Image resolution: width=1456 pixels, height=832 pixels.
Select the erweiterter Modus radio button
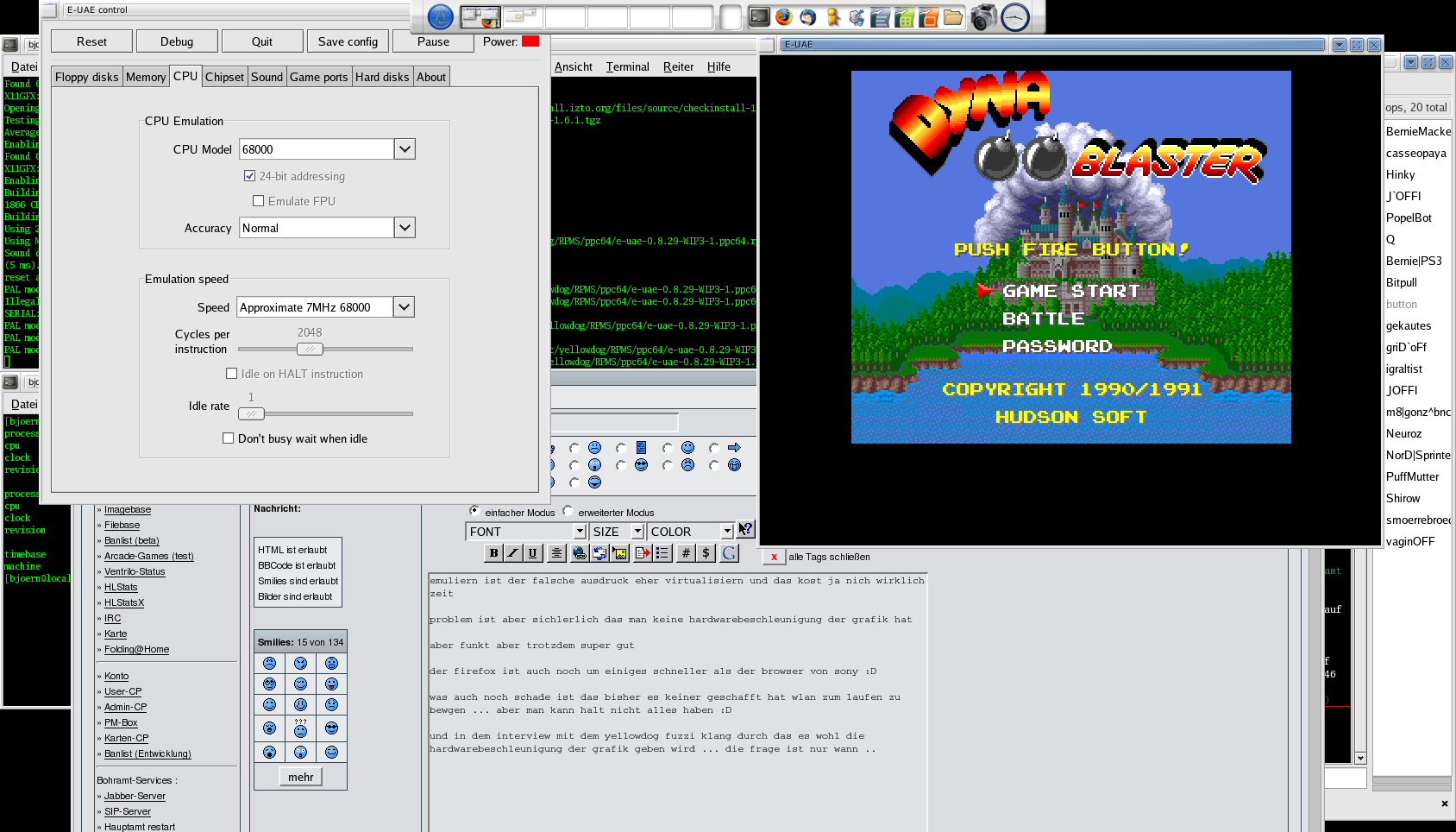[568, 511]
